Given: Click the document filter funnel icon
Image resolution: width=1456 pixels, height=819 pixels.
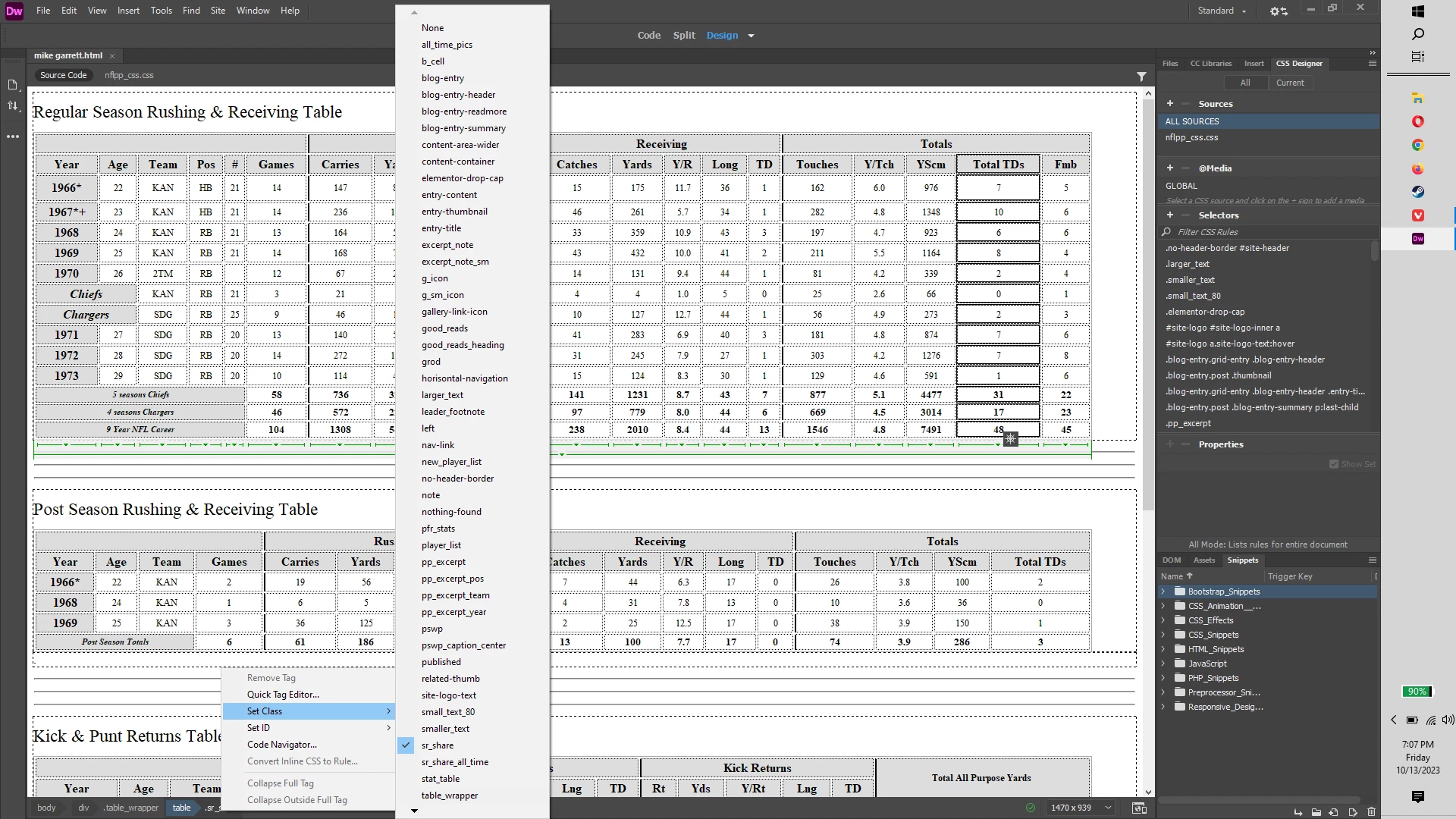Looking at the screenshot, I should tap(1141, 77).
